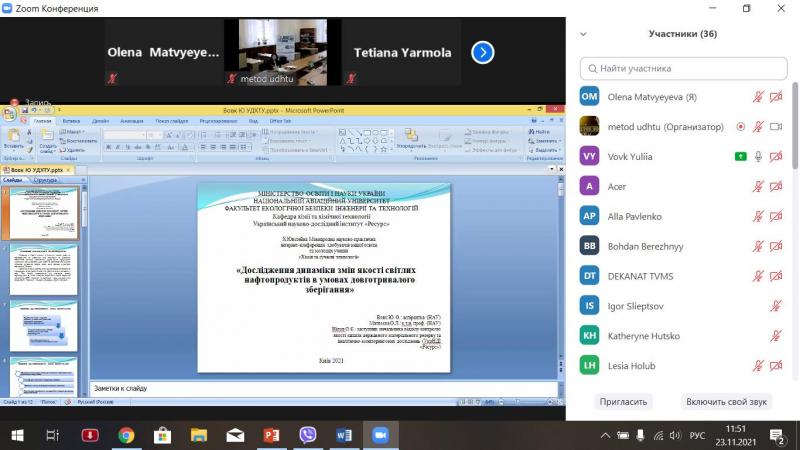
Task: Show next video tiles with blue arrow
Action: tap(483, 53)
